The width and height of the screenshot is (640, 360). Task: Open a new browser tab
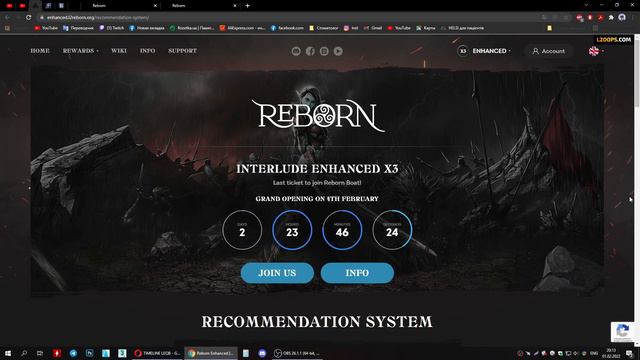(x=247, y=6)
